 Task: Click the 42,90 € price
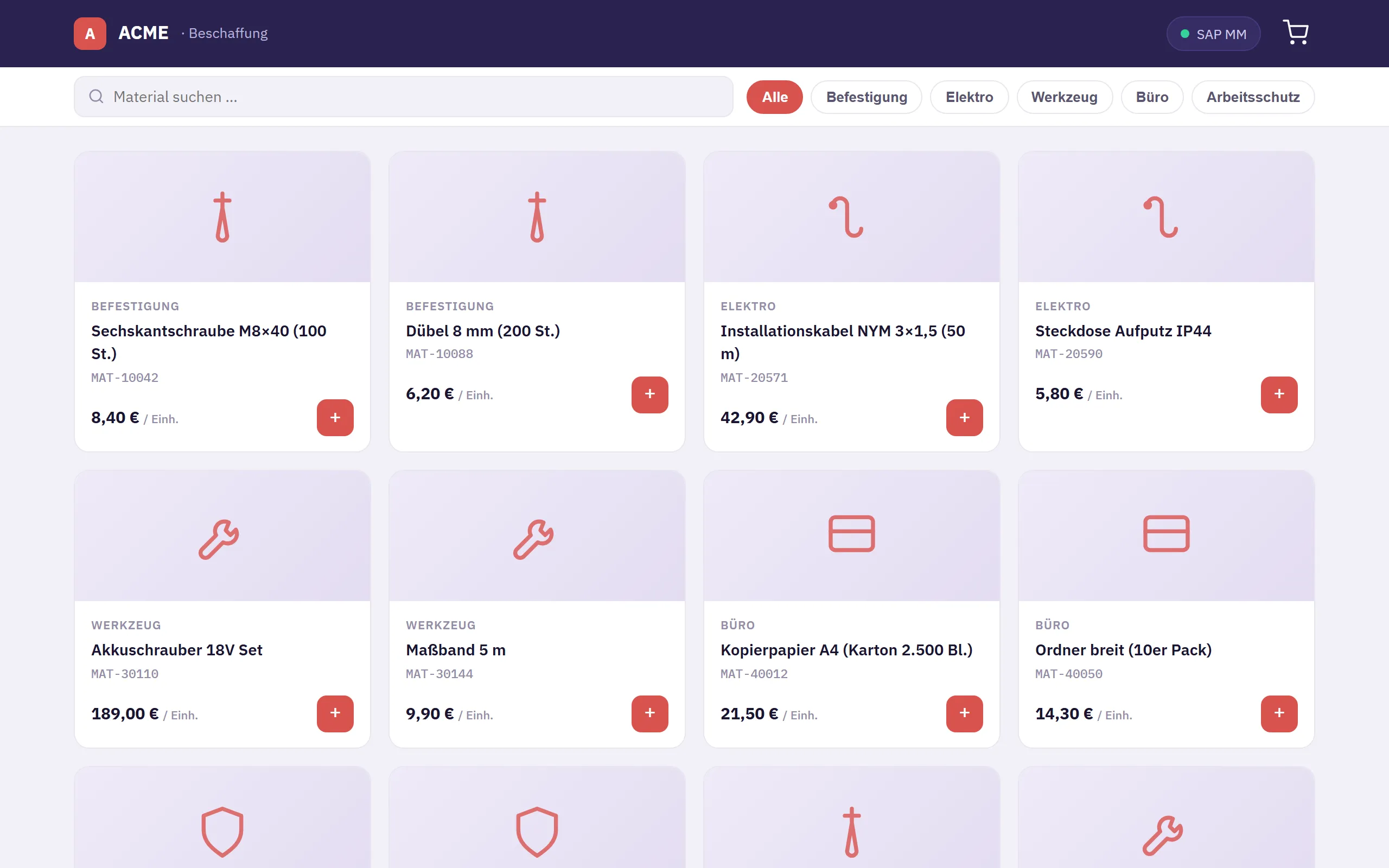point(749,417)
